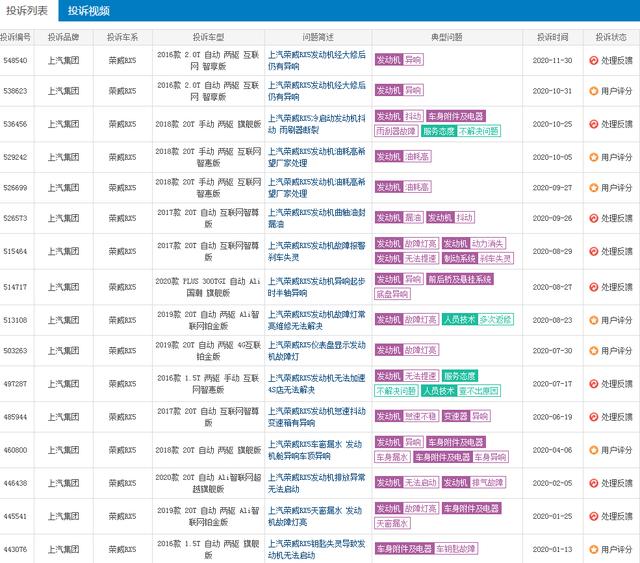Click the 发动机 无法启动 tag
The image size is (640, 563).
pyautogui.click(x=407, y=482)
